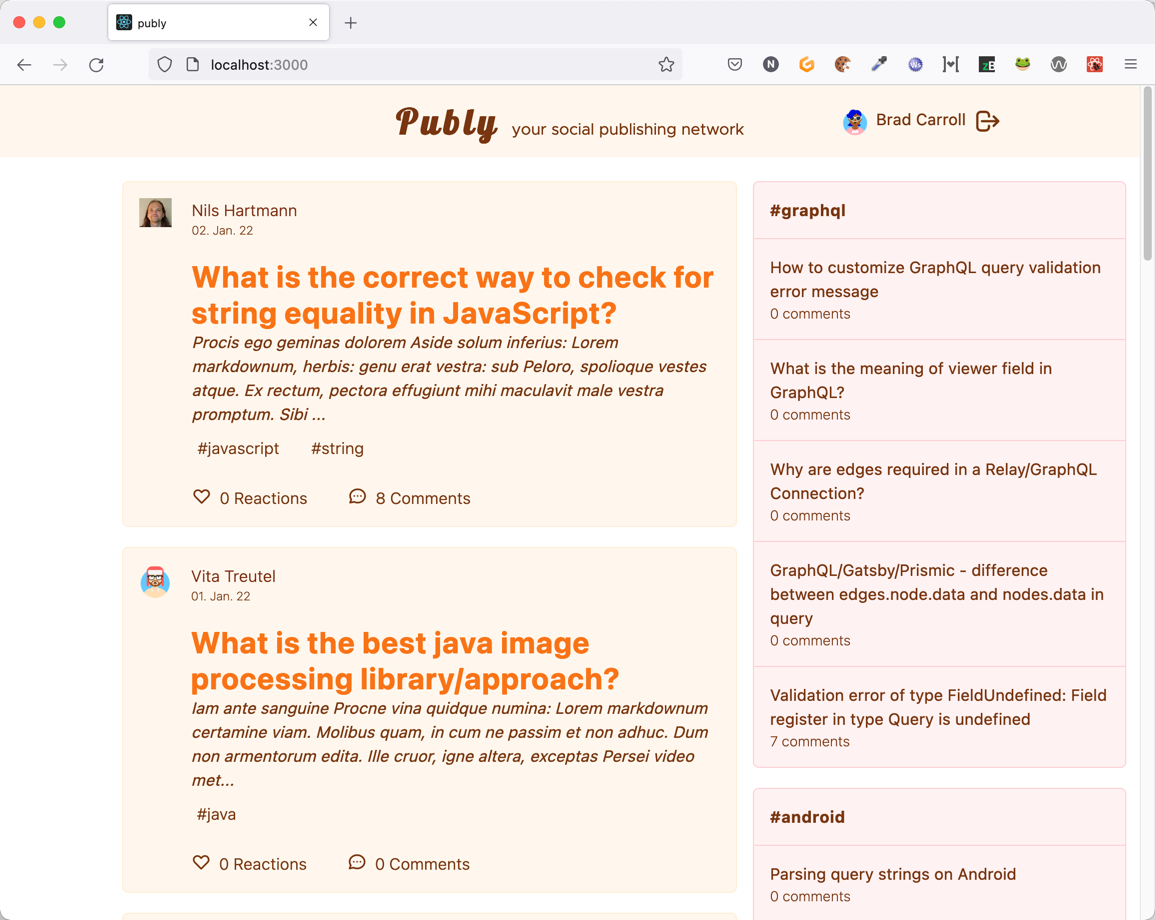Reload the page using the refresh icon
Image resolution: width=1155 pixels, height=920 pixels.
pyautogui.click(x=96, y=65)
